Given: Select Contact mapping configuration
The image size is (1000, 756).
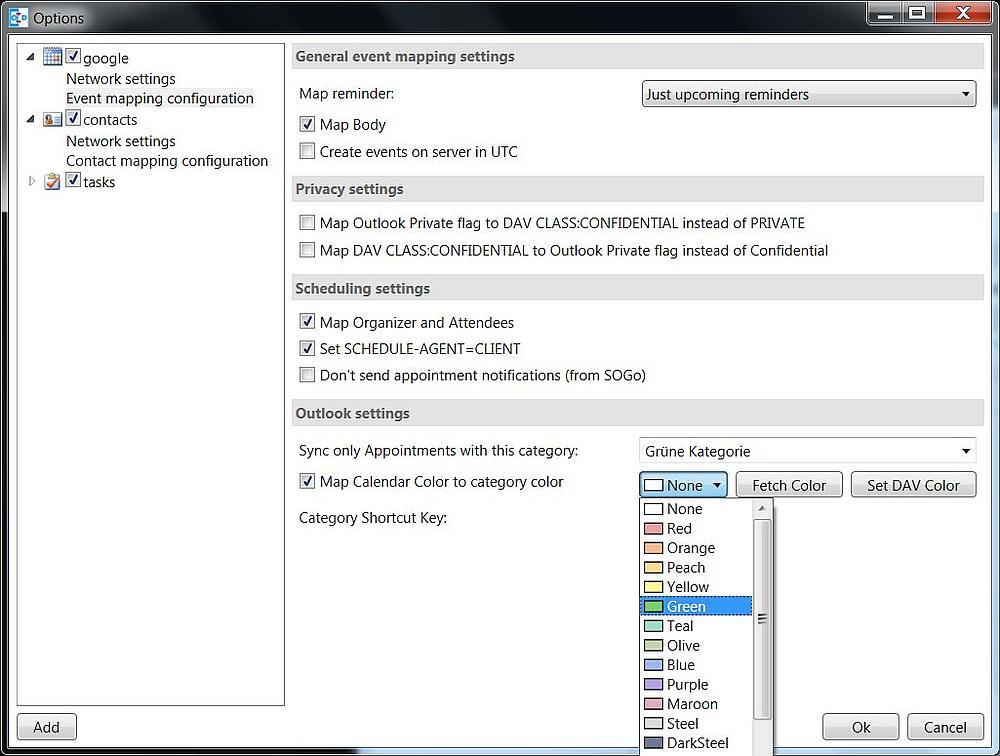Looking at the screenshot, I should pyautogui.click(x=167, y=161).
